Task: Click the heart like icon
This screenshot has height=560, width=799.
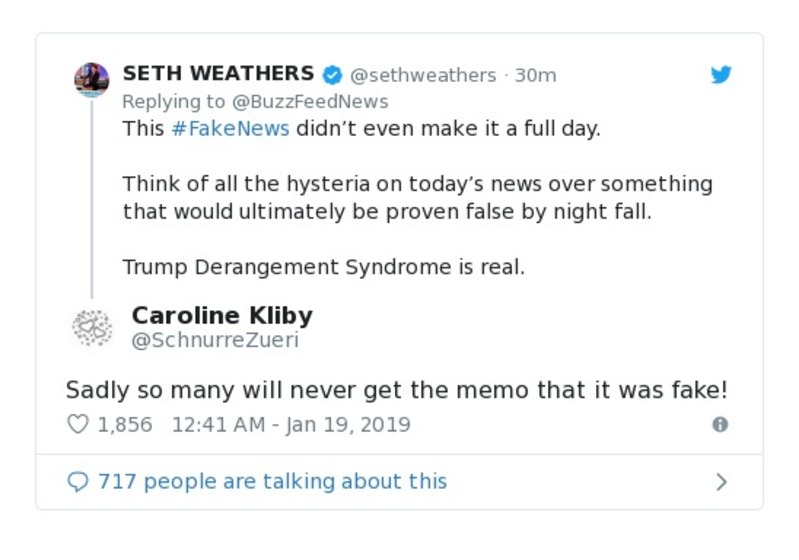Action: click(x=78, y=424)
